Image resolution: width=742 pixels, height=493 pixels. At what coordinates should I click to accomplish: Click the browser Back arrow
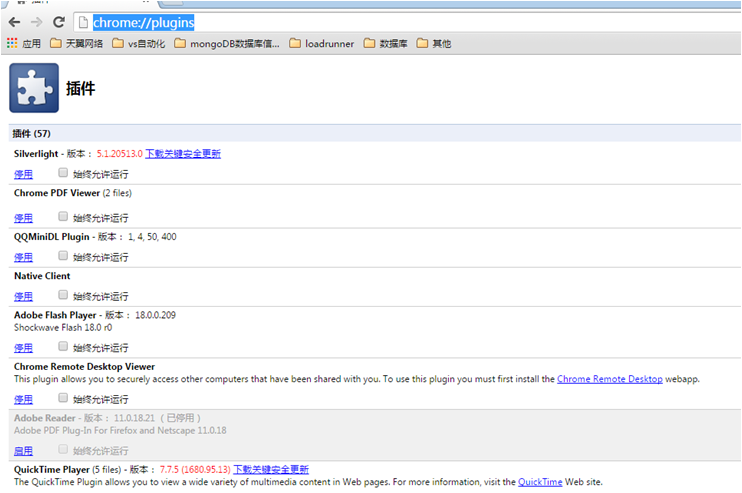pyautogui.click(x=14, y=22)
